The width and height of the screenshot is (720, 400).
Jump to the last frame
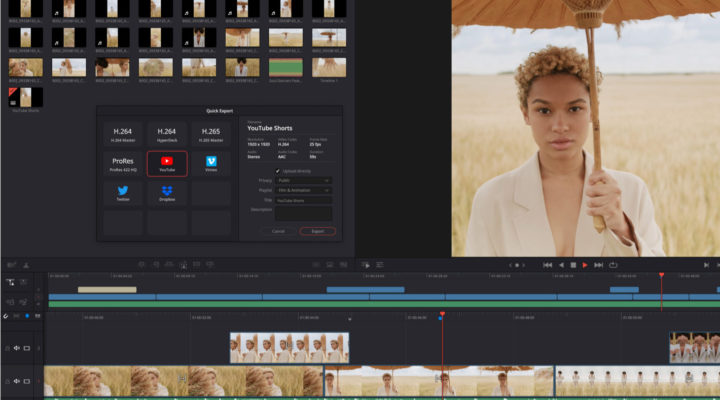point(598,265)
